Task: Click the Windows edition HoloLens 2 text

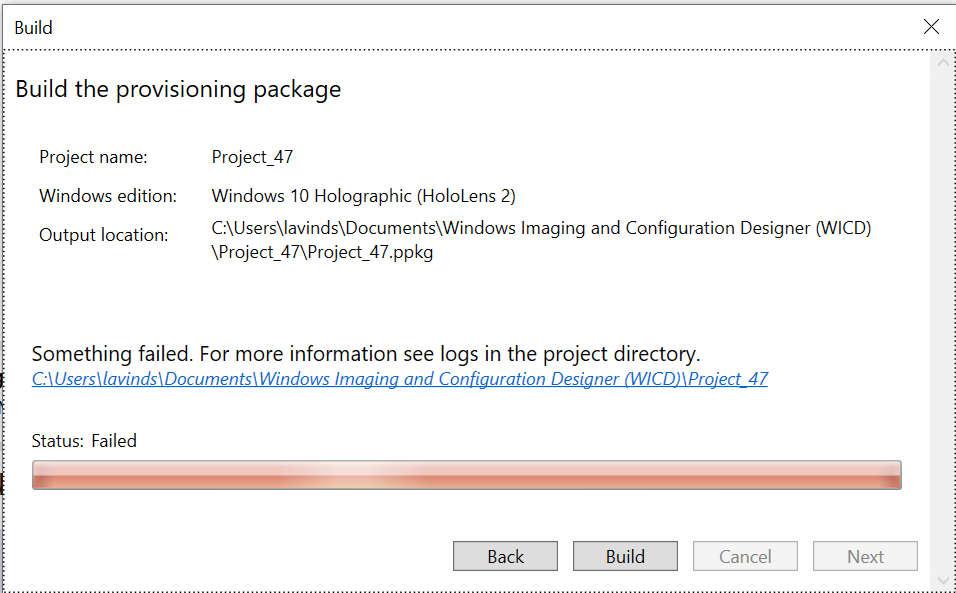Action: click(x=362, y=196)
